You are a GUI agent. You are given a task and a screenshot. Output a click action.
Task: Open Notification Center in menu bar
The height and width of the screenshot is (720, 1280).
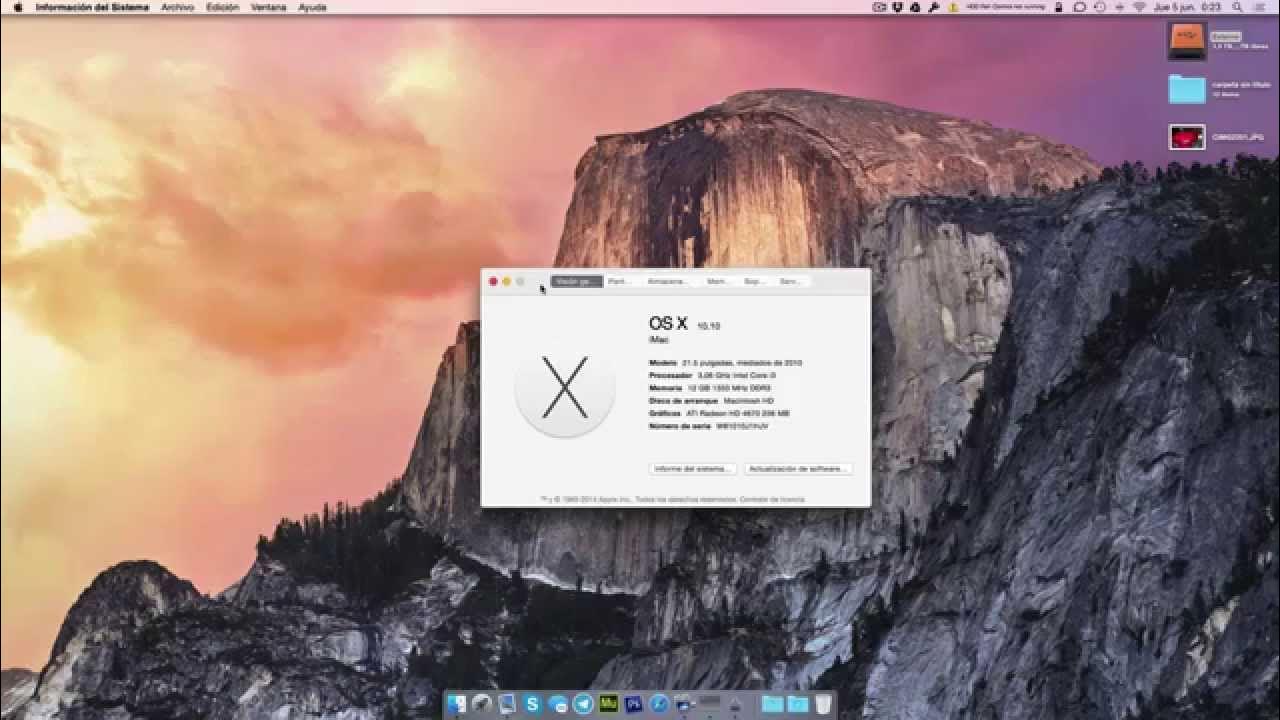1258,7
